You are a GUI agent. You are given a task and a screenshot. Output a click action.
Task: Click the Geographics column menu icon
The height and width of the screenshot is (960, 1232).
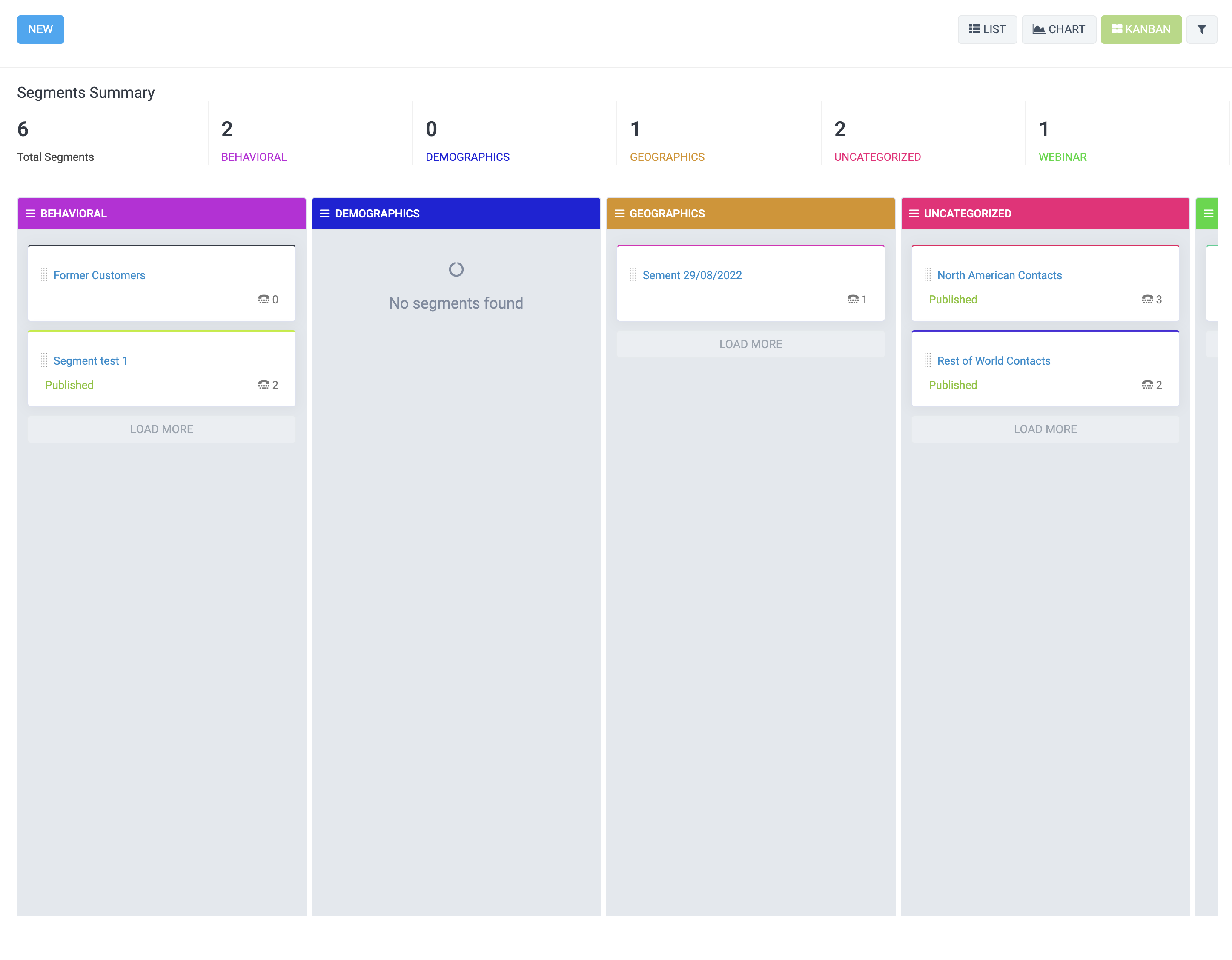pyautogui.click(x=619, y=214)
